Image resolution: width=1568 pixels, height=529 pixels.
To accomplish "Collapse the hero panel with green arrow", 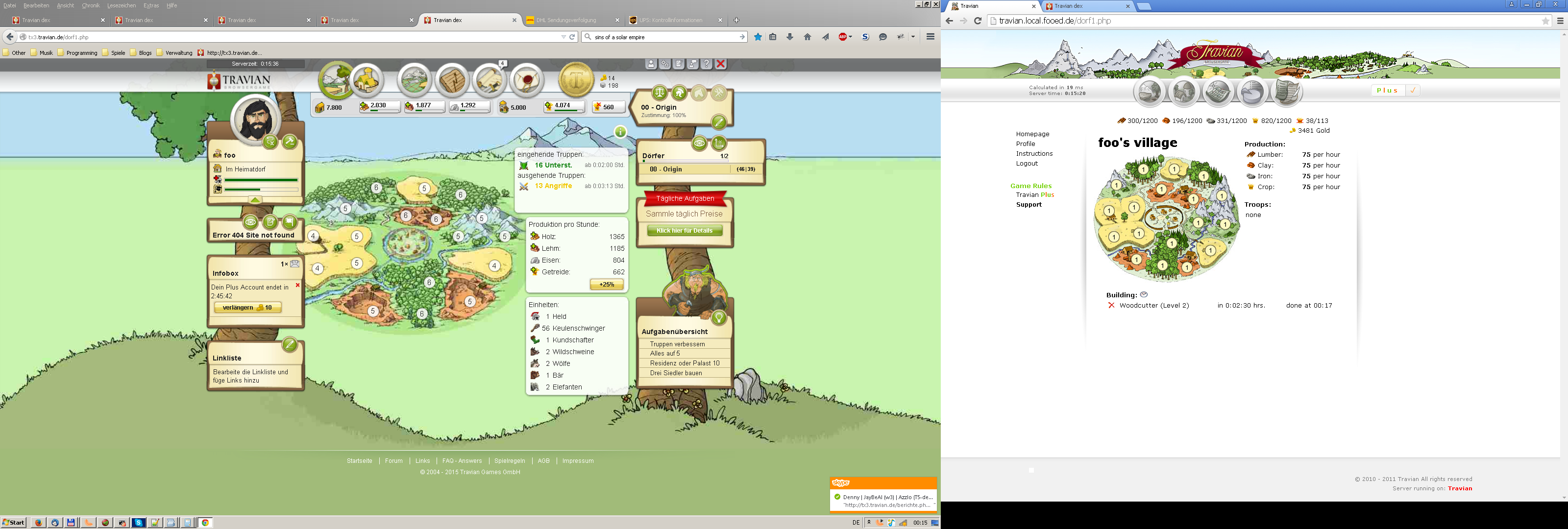I will point(255,200).
